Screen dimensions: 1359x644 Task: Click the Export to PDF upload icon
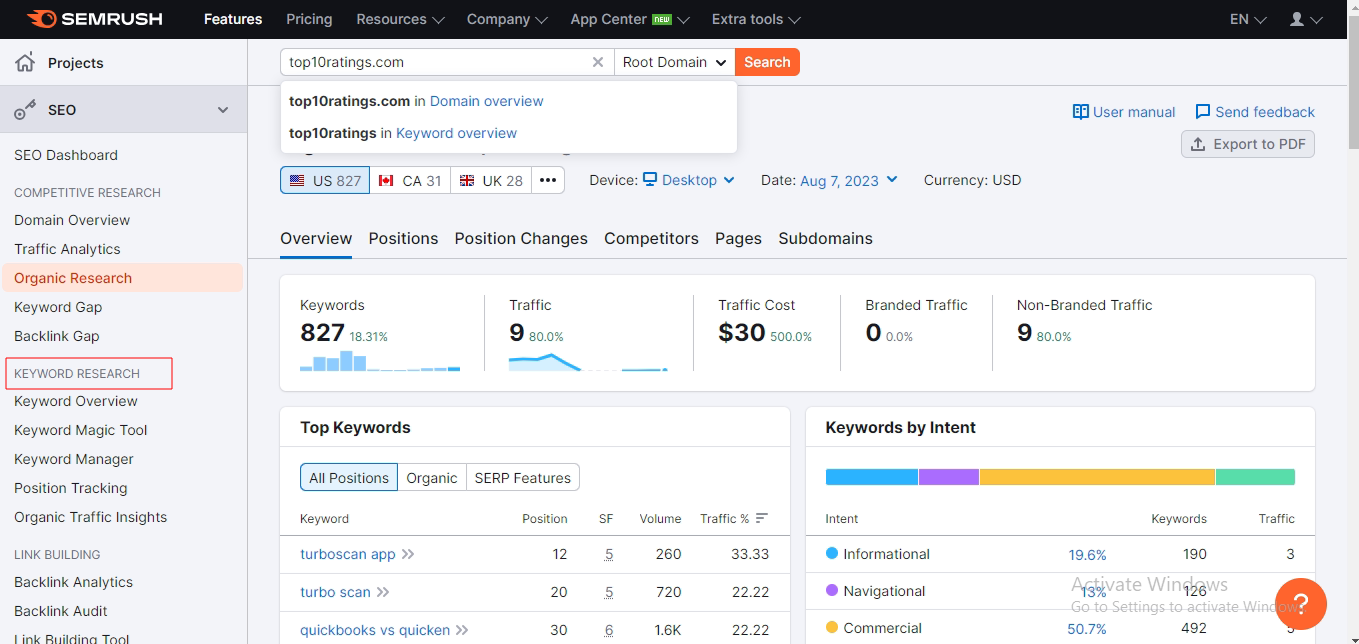pos(1198,144)
